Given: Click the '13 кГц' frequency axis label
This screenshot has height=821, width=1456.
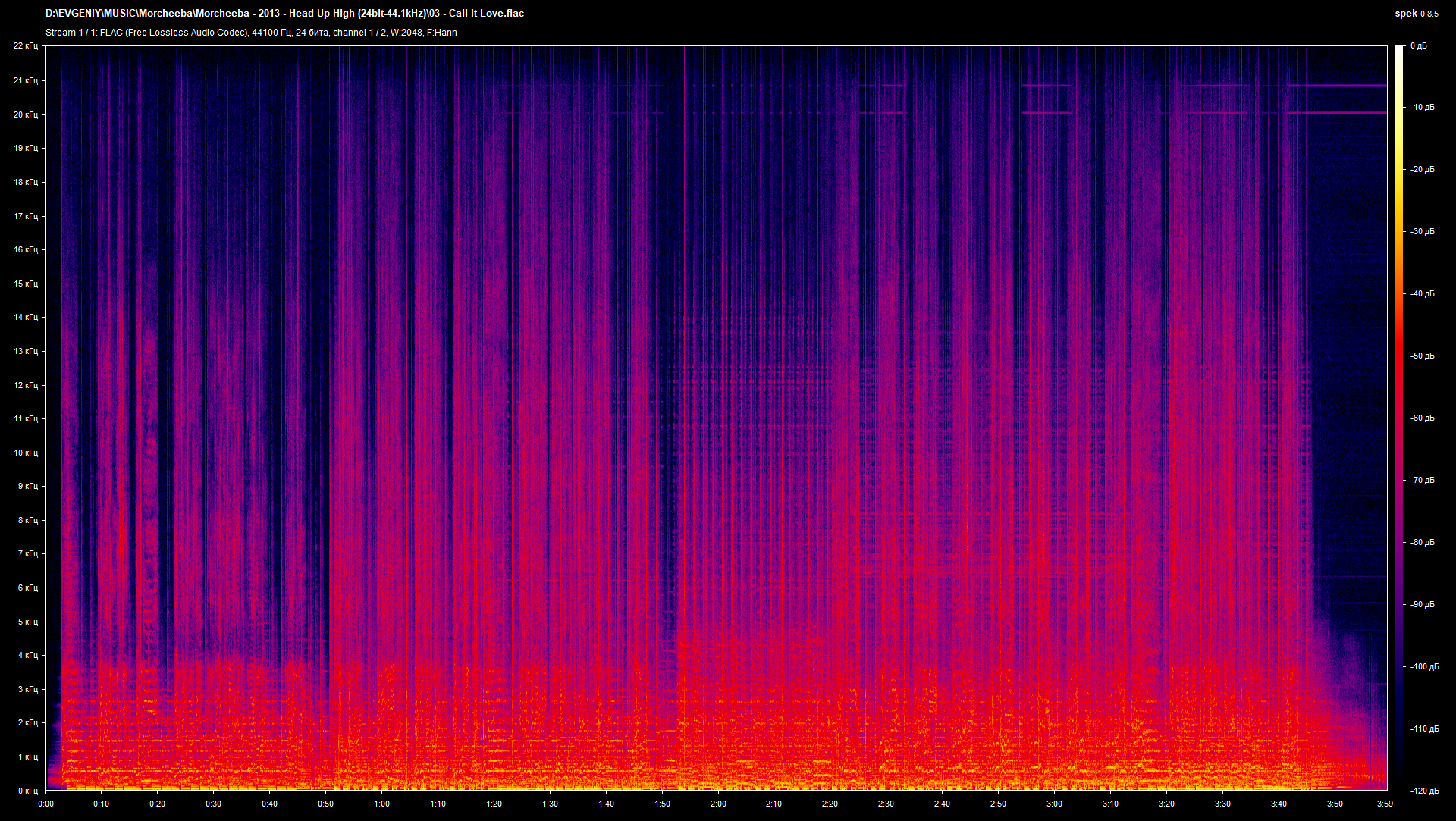Looking at the screenshot, I should pyautogui.click(x=26, y=351).
